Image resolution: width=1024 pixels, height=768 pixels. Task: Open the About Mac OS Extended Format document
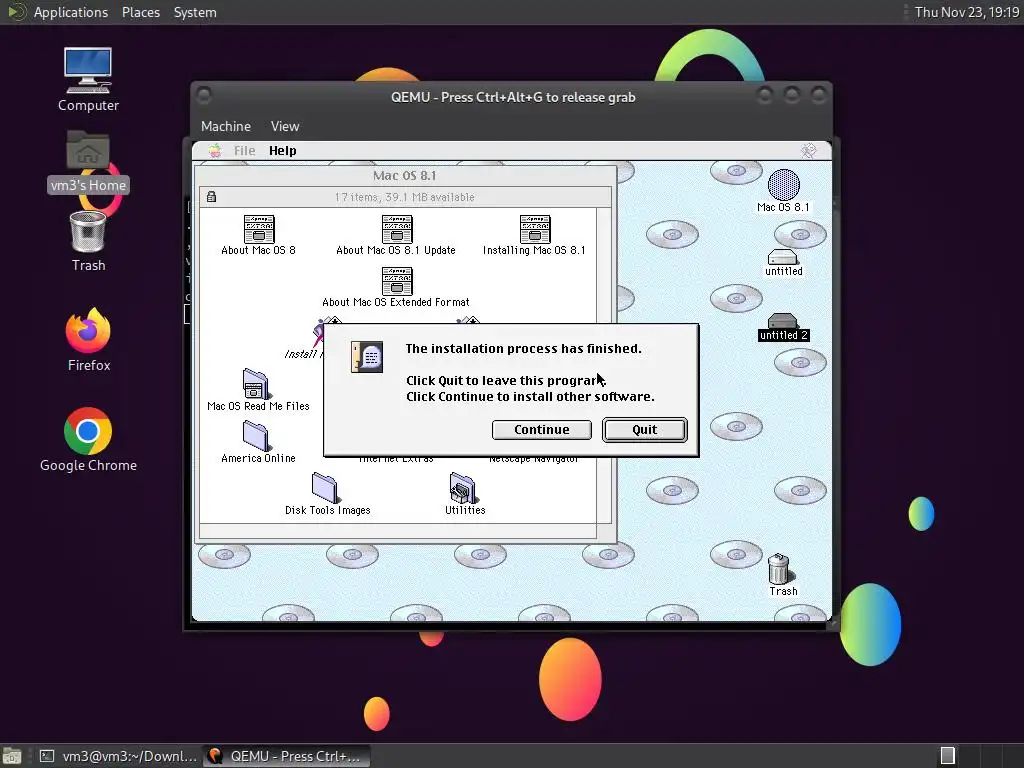pos(397,281)
